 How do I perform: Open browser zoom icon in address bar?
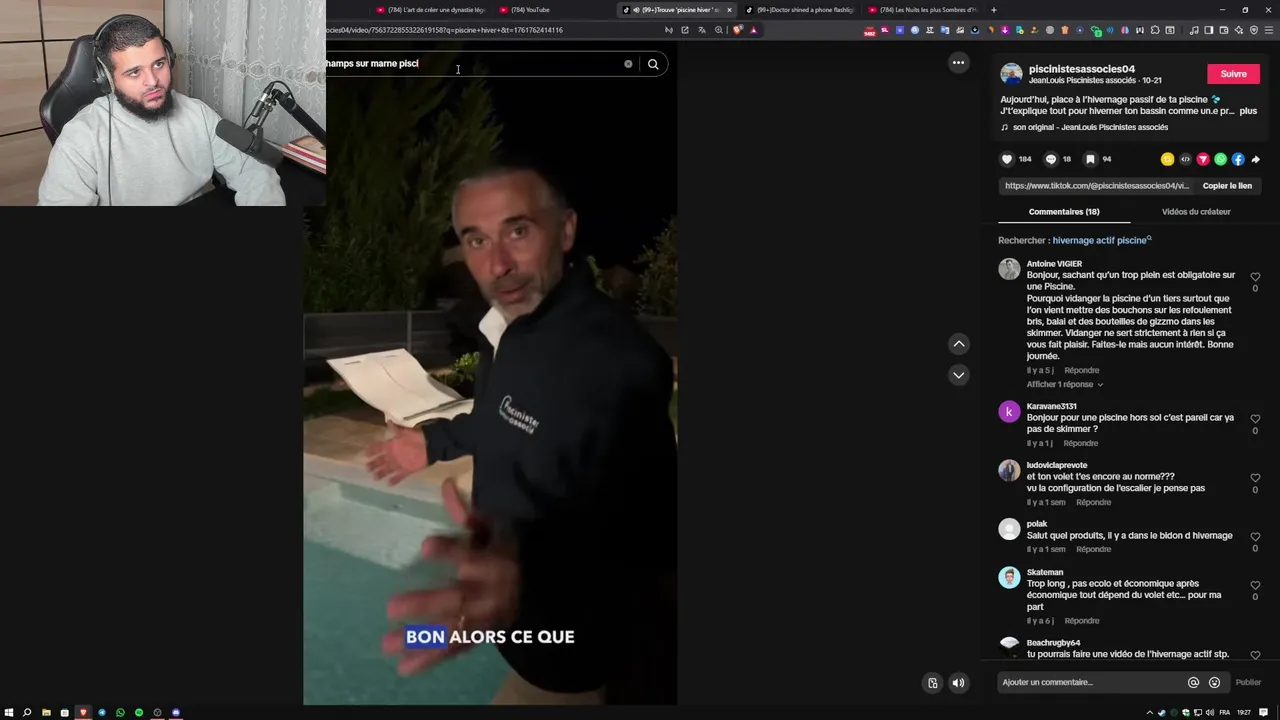(718, 30)
